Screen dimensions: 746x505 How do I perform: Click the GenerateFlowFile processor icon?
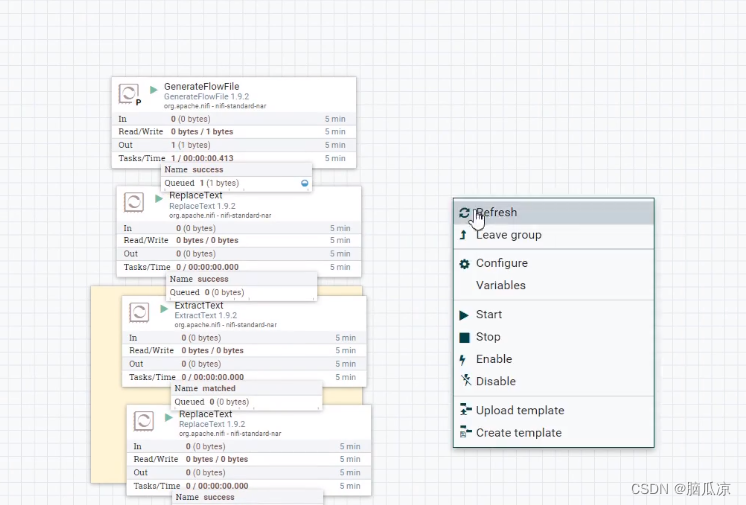[x=128, y=93]
